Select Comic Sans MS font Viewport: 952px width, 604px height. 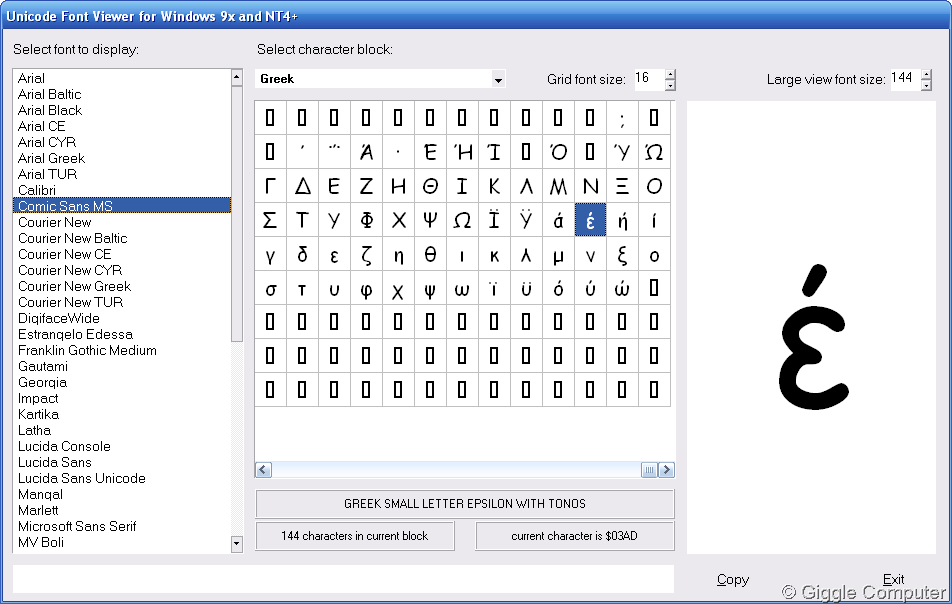121,206
